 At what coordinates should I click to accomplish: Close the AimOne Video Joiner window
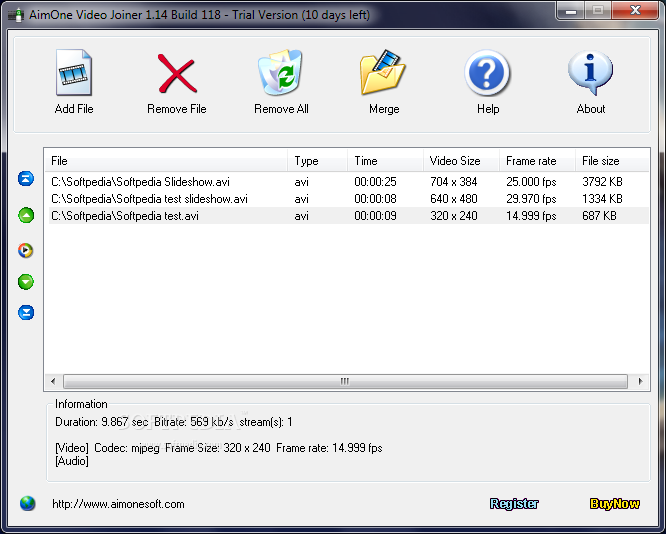tap(635, 10)
